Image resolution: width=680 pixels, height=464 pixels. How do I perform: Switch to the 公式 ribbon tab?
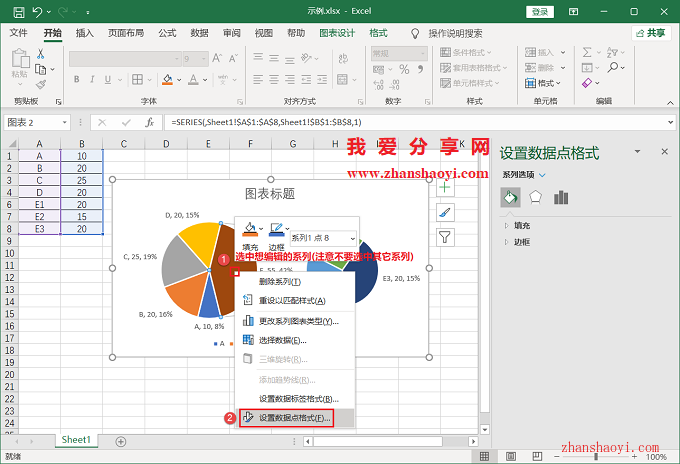point(167,33)
